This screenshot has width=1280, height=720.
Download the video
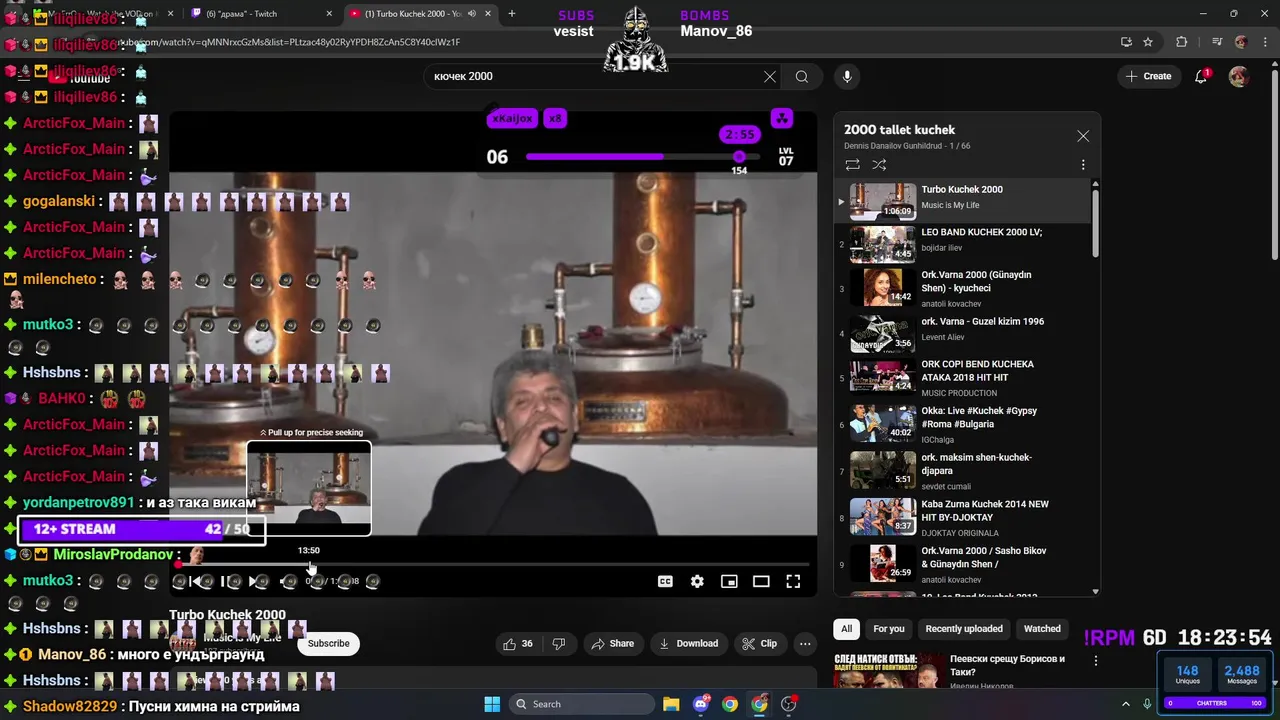point(688,644)
